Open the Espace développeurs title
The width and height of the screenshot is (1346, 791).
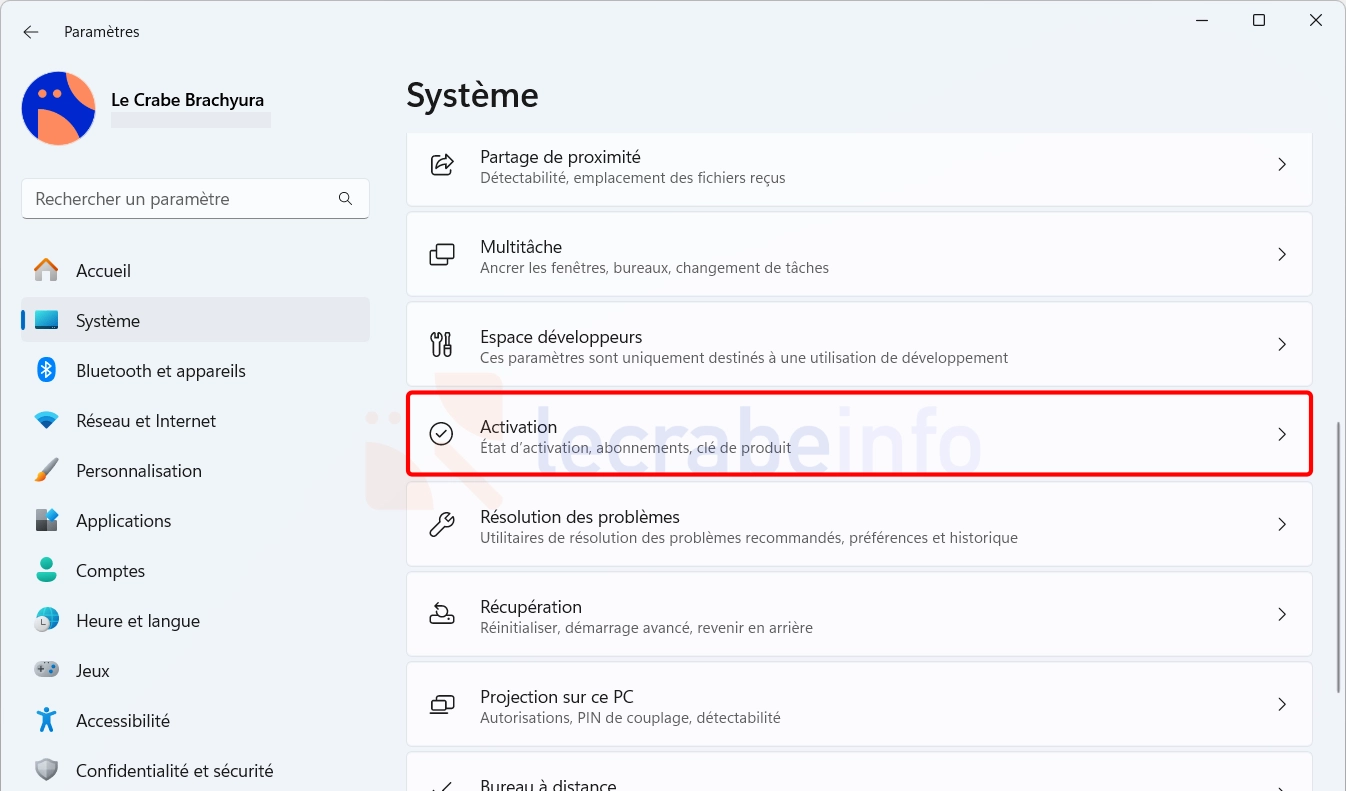pyautogui.click(x=561, y=337)
